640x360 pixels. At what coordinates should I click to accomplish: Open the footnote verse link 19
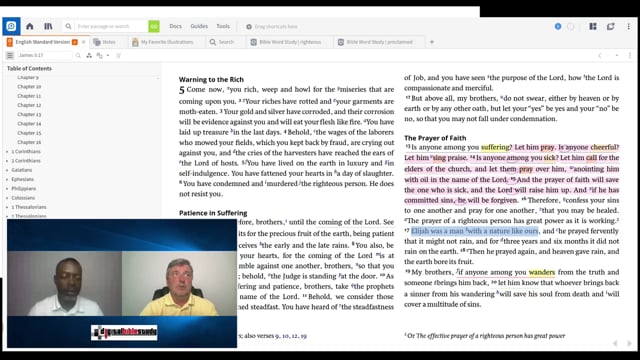click(303, 336)
